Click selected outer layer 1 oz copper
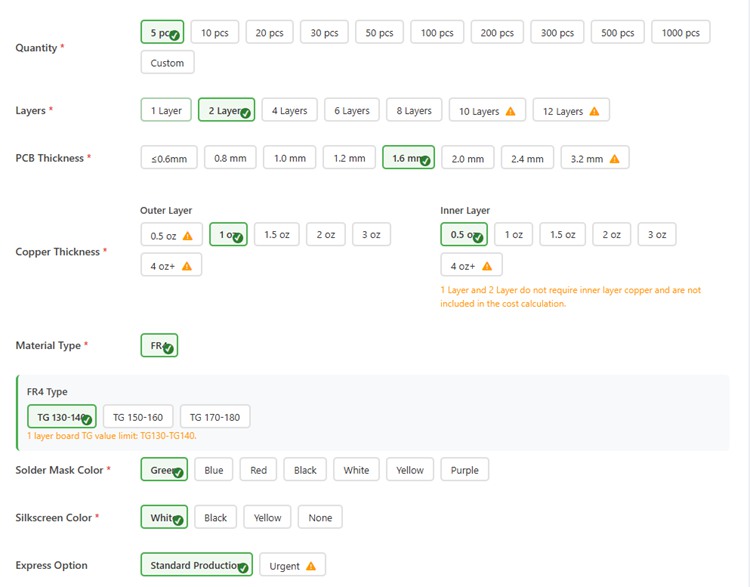The width and height of the screenshot is (750, 587). click(228, 235)
